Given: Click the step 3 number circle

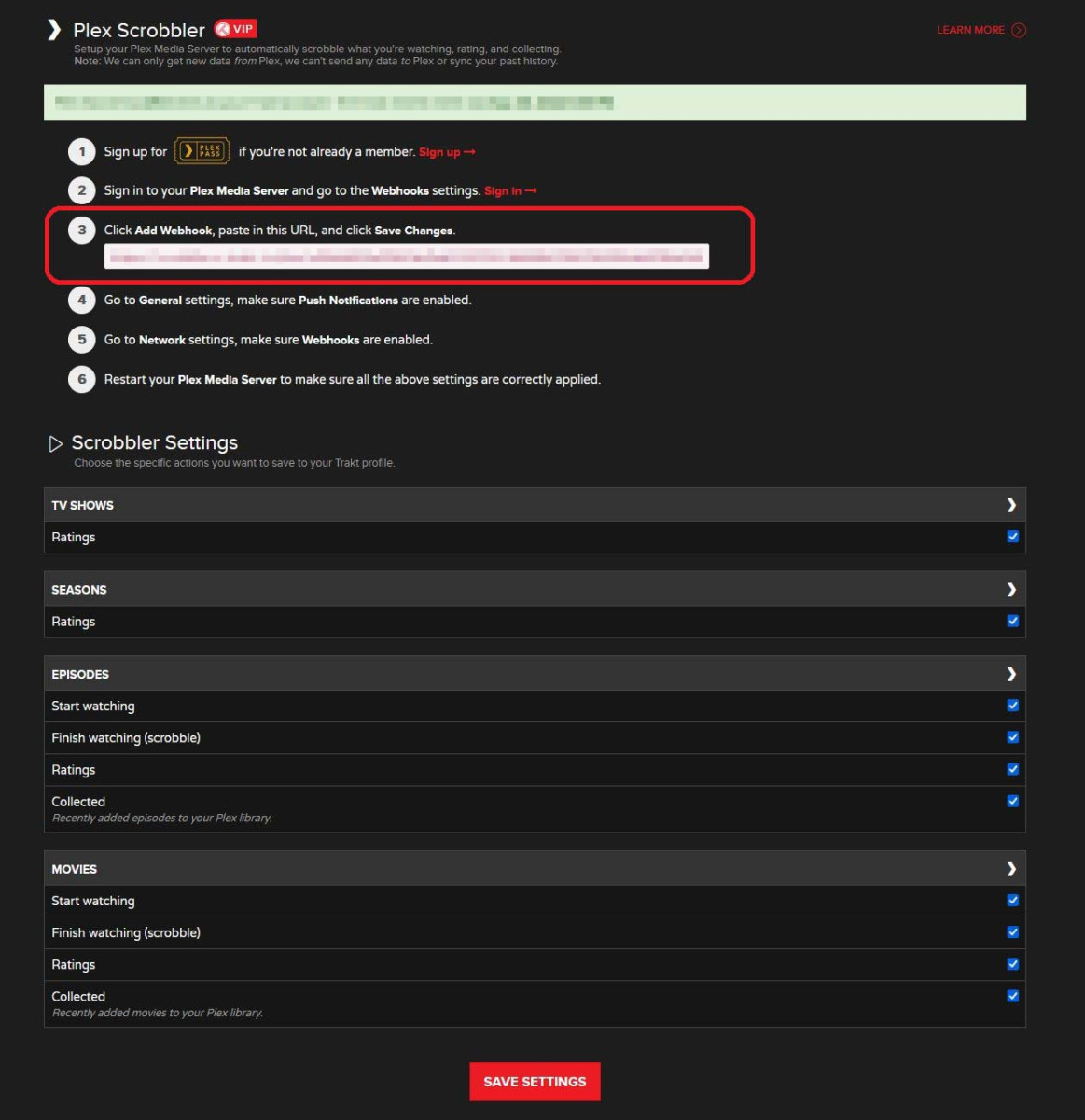Looking at the screenshot, I should 82,231.
